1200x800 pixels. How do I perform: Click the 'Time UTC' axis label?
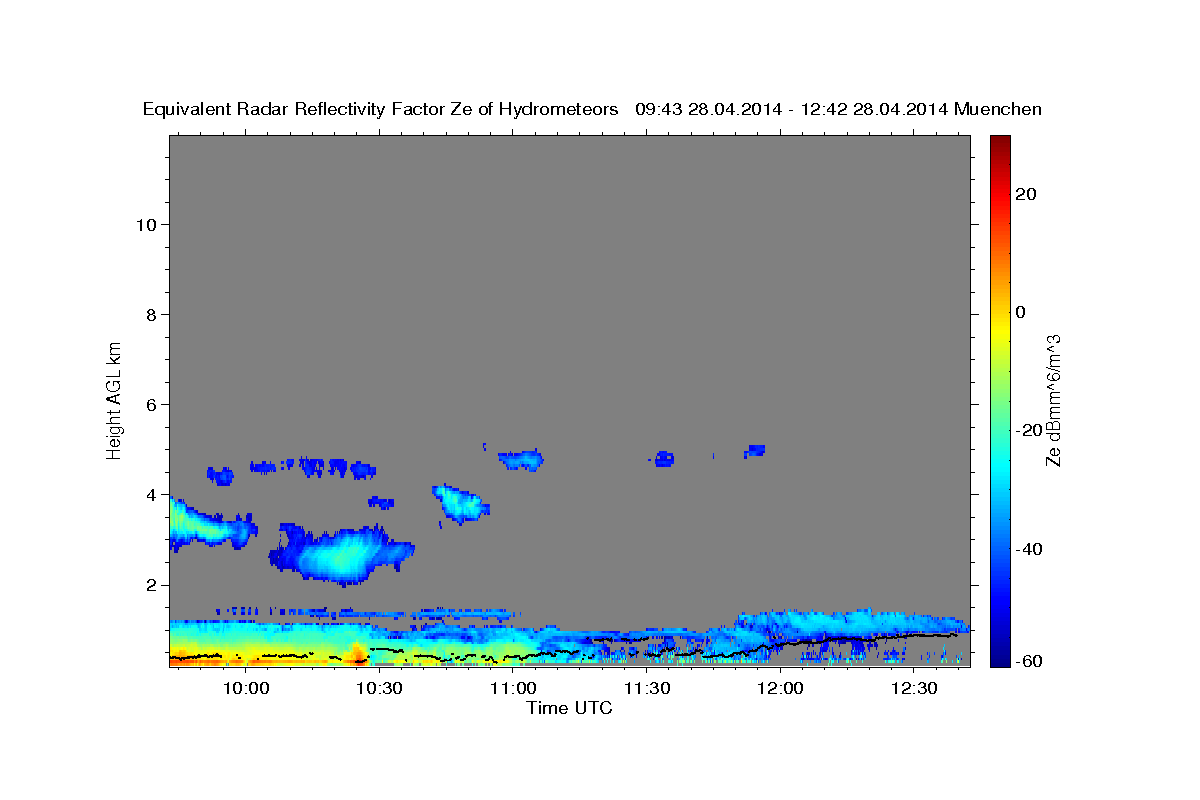tap(569, 708)
